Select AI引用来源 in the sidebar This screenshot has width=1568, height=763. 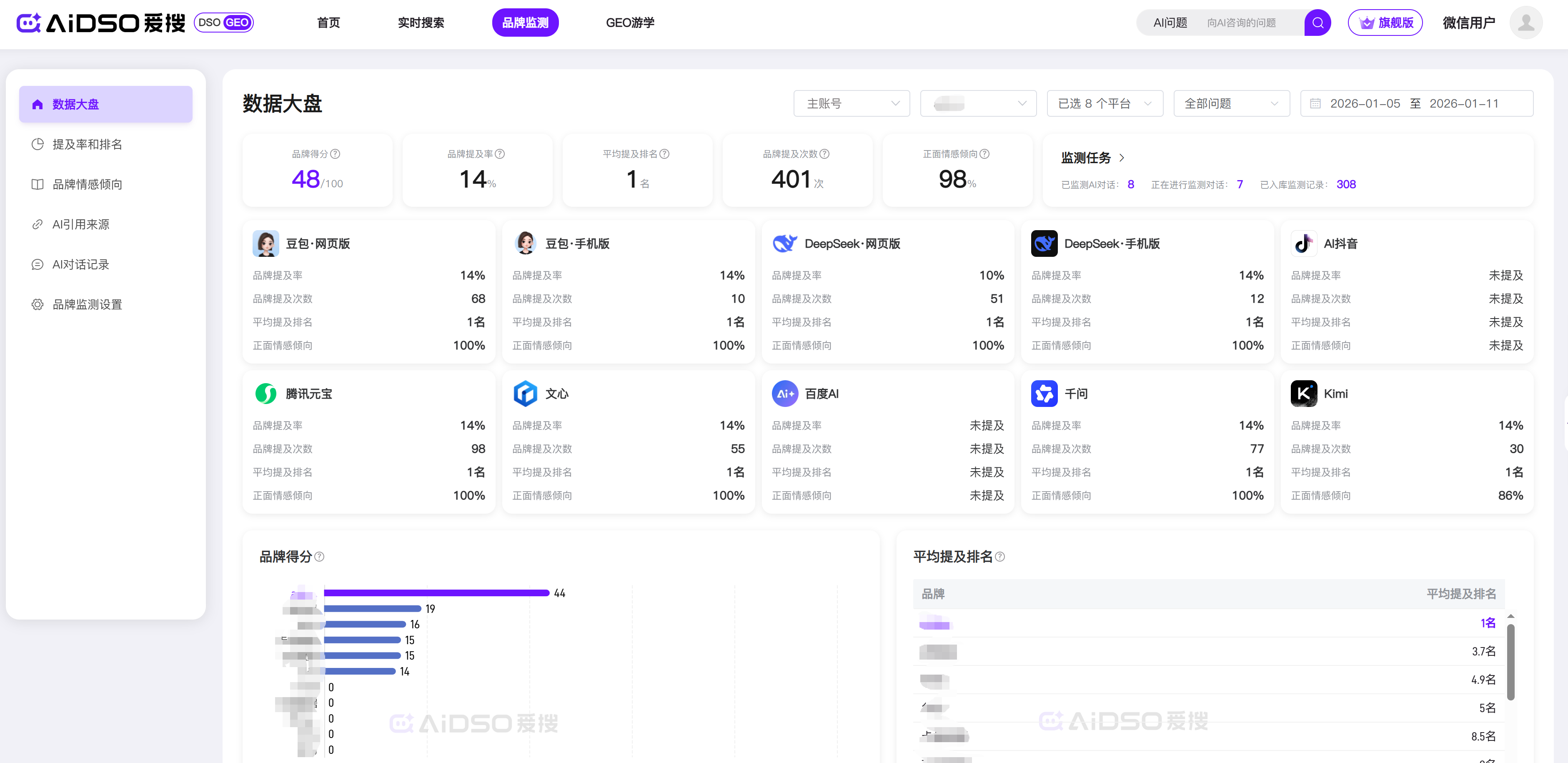point(81,225)
